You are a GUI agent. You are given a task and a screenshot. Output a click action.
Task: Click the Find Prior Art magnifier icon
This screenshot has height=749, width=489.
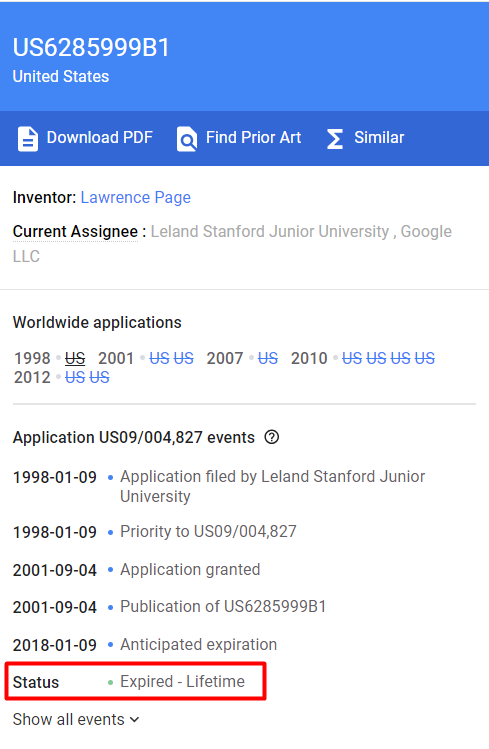point(187,139)
